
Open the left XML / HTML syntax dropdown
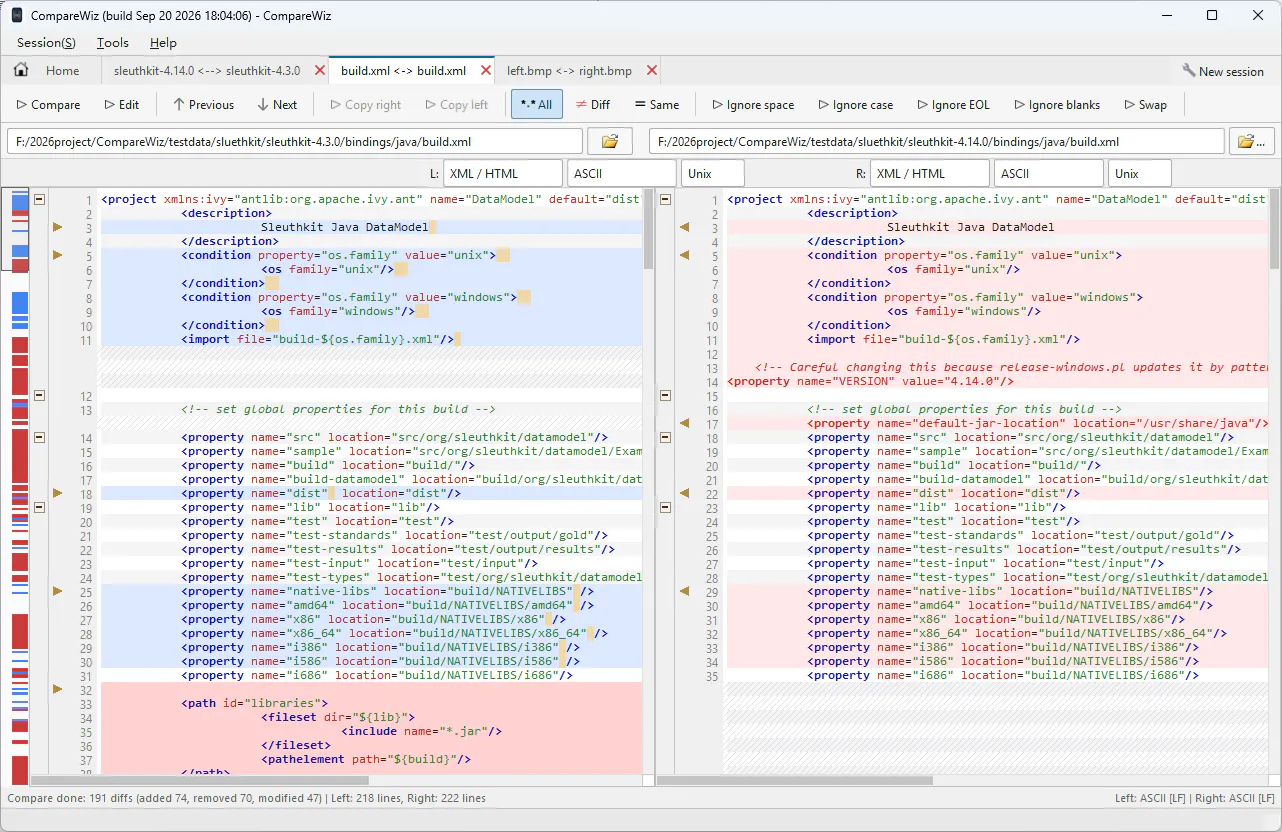[503, 173]
